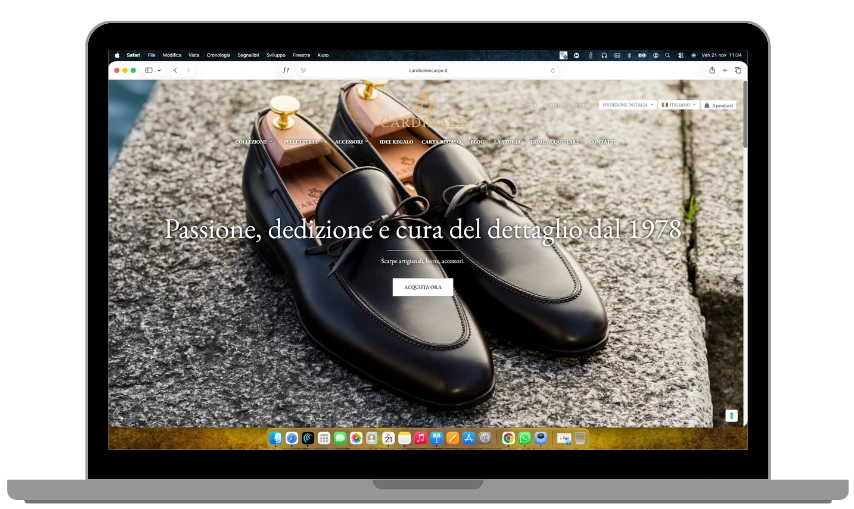
Task: Click the scroll-to-top arrow button
Action: click(x=731, y=415)
